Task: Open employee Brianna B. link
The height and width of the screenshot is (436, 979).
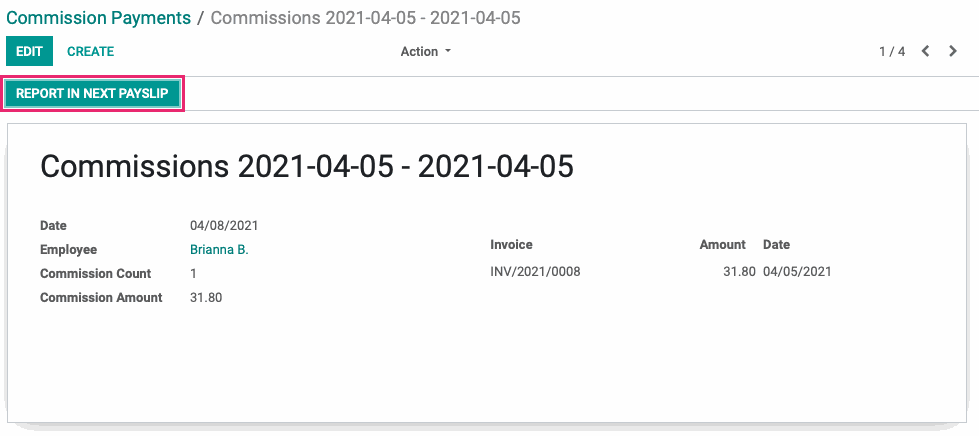Action: pyautogui.click(x=219, y=249)
